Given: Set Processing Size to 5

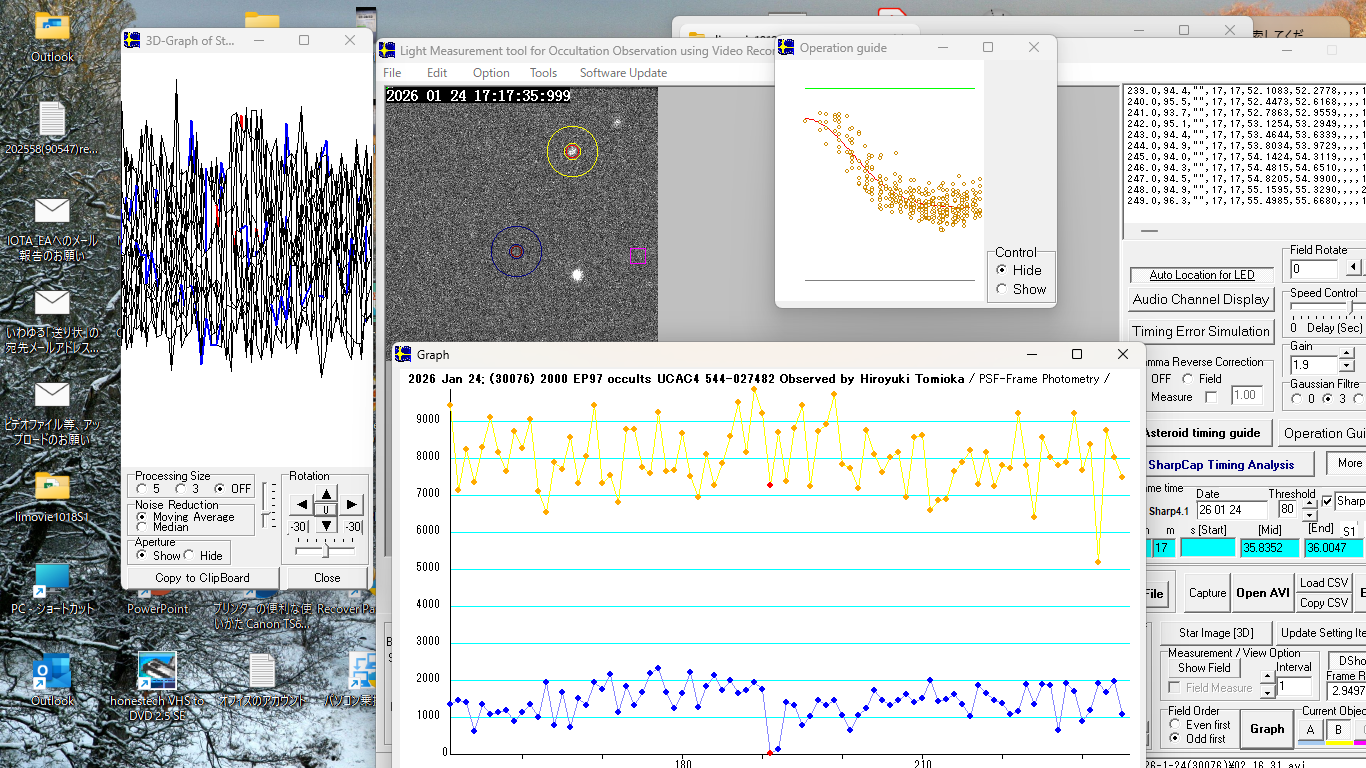Looking at the screenshot, I should pos(142,489).
